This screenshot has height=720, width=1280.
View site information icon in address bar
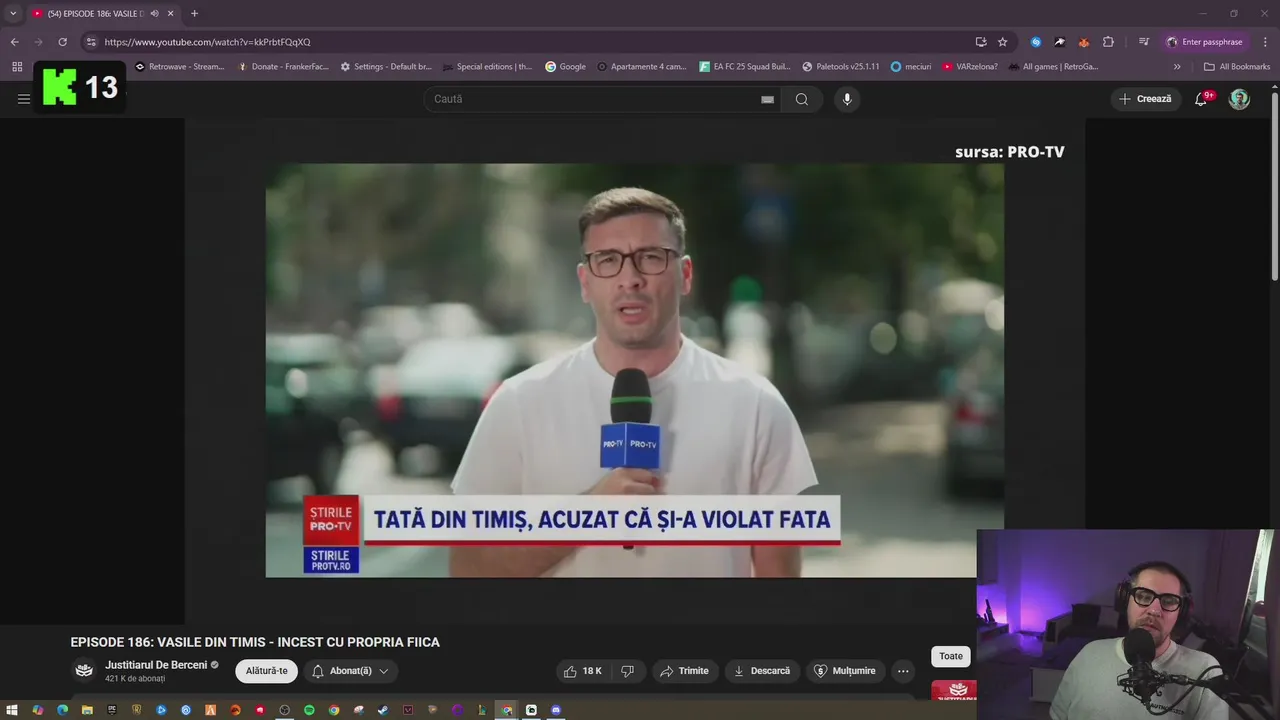[90, 42]
